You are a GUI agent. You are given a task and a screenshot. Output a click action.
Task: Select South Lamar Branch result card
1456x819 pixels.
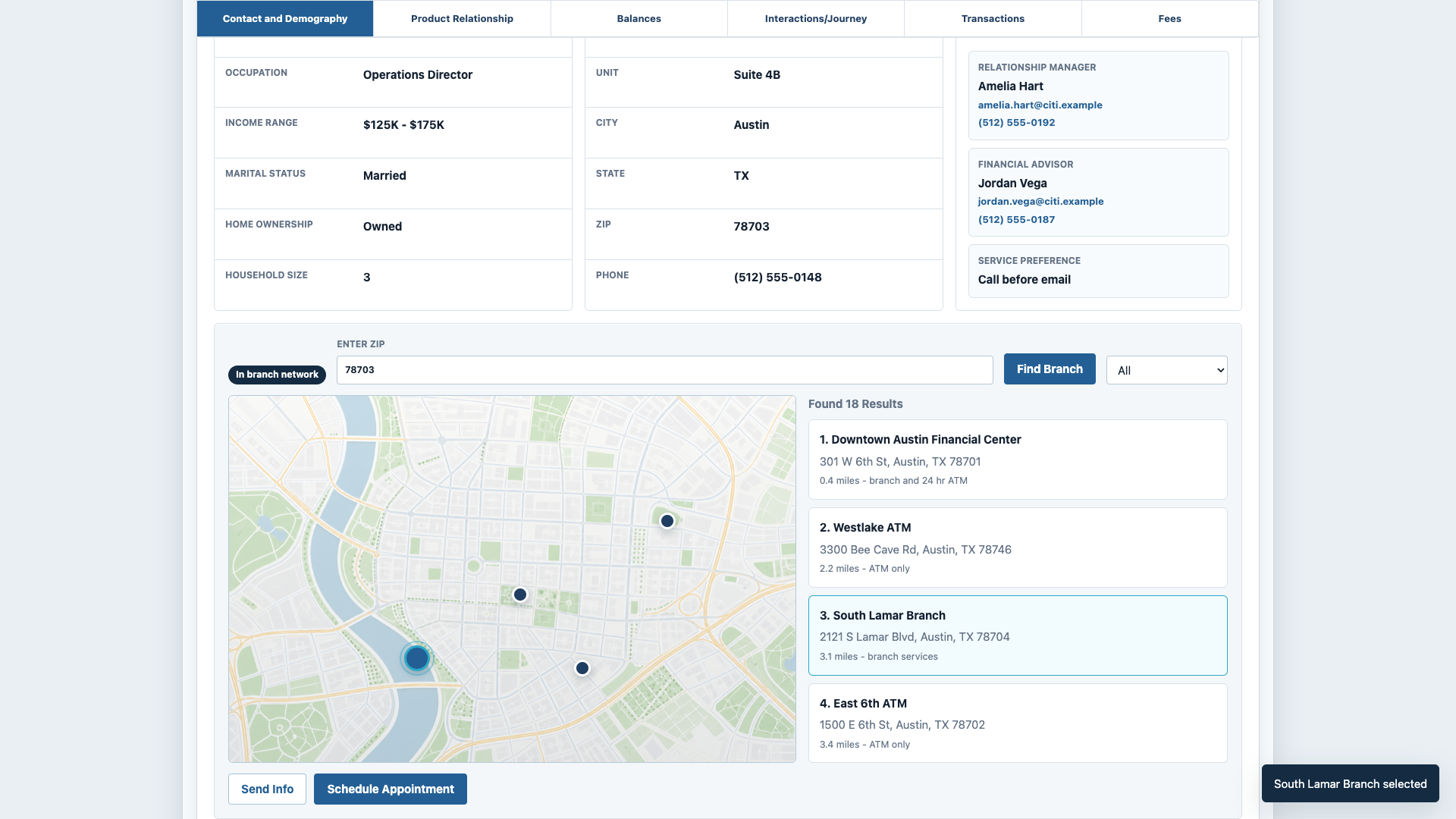tap(1018, 635)
